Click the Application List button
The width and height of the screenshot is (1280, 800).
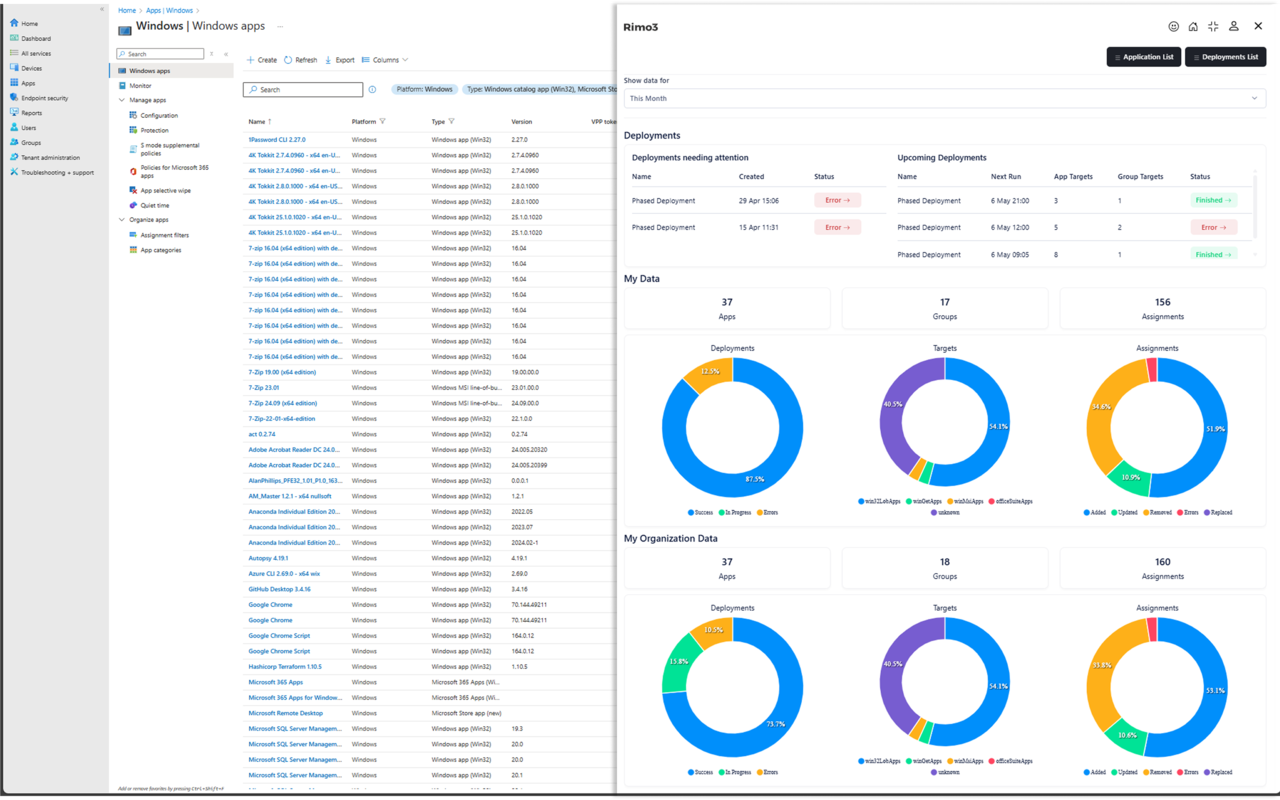click(1144, 57)
